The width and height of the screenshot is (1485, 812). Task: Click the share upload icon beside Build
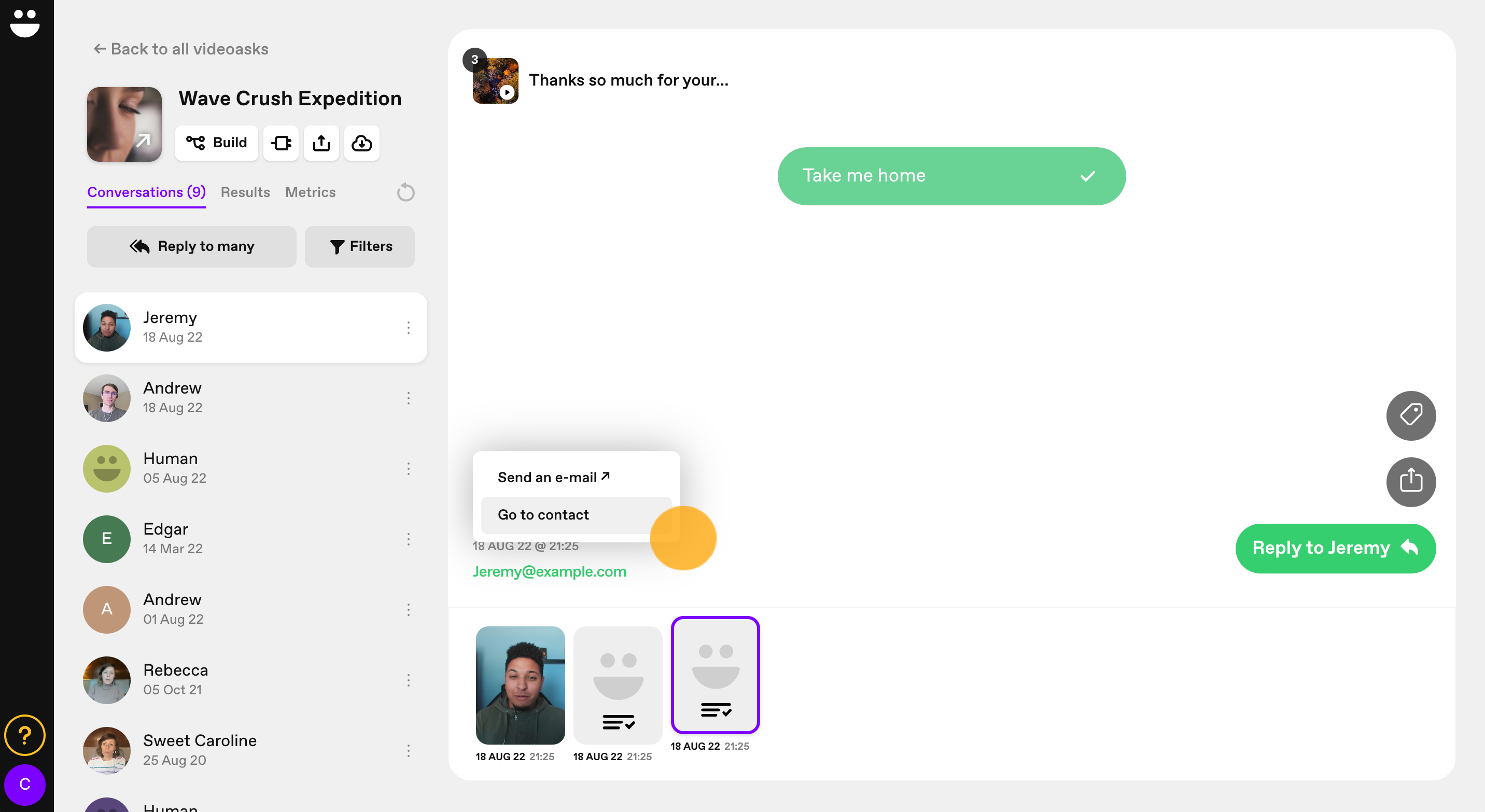coord(321,143)
